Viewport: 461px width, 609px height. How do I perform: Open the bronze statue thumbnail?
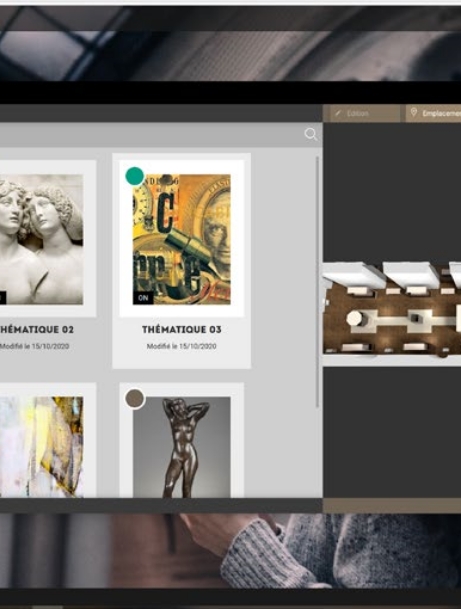(182, 447)
